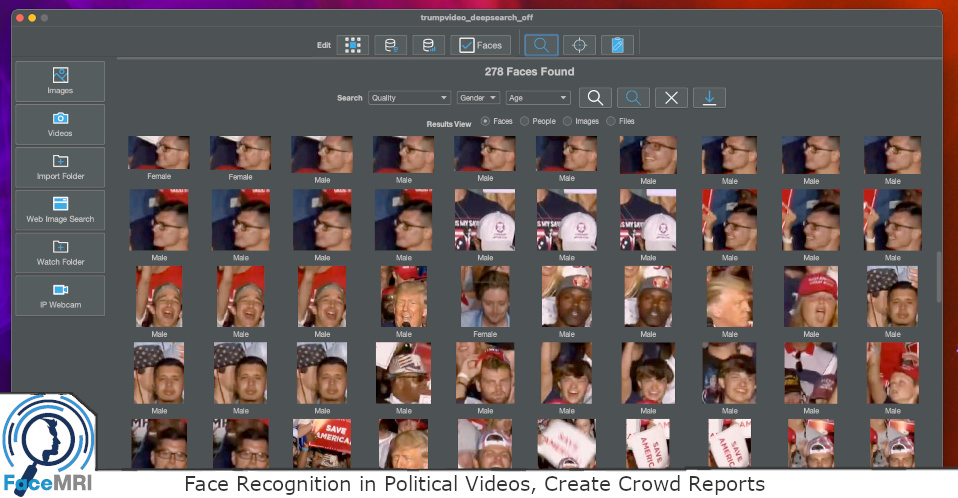Screen dimensions: 958x498
Task: Select the Videos sidebar item
Action: 60,124
